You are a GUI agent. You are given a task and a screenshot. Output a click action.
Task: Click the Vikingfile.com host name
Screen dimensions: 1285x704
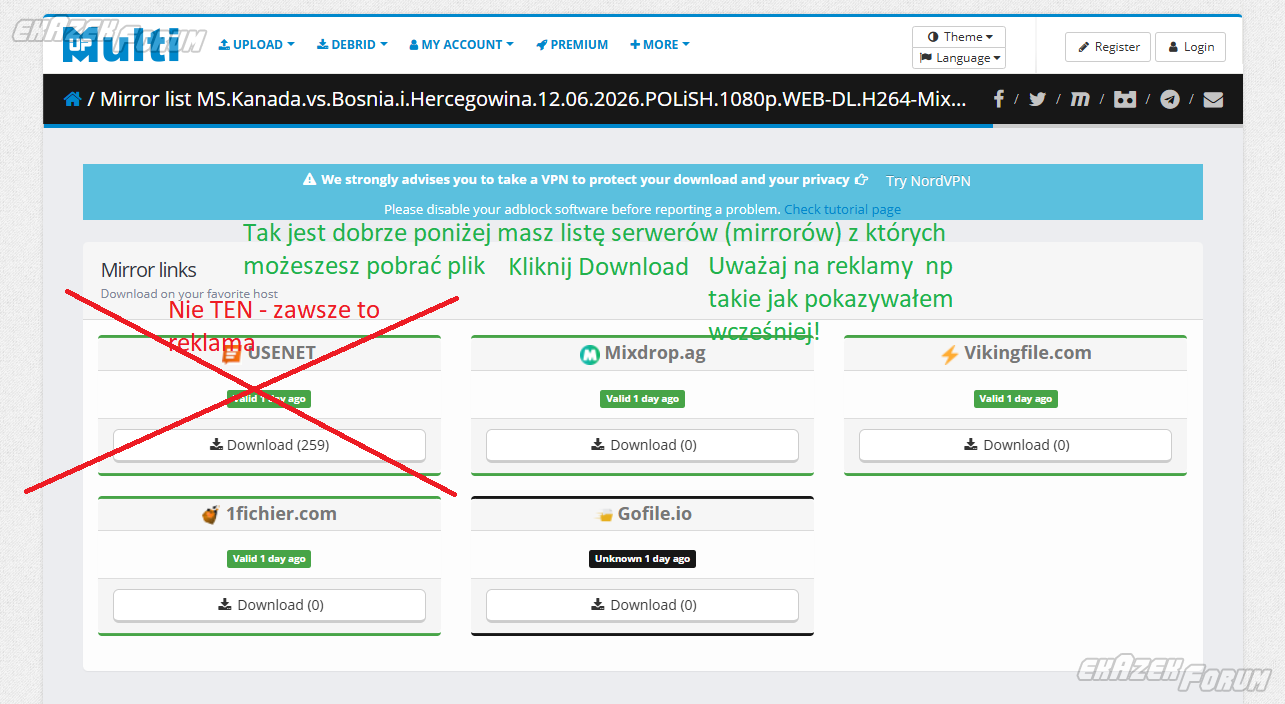(1027, 353)
